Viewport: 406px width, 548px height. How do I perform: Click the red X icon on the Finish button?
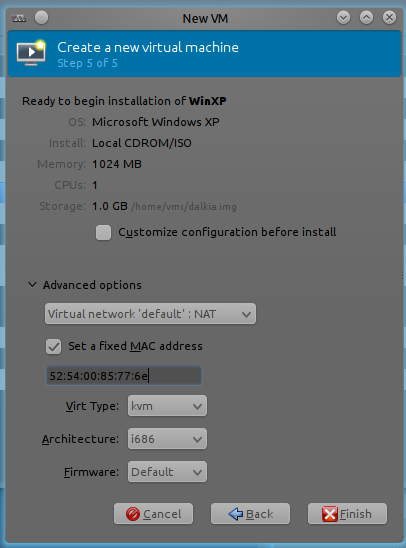pyautogui.click(x=330, y=514)
